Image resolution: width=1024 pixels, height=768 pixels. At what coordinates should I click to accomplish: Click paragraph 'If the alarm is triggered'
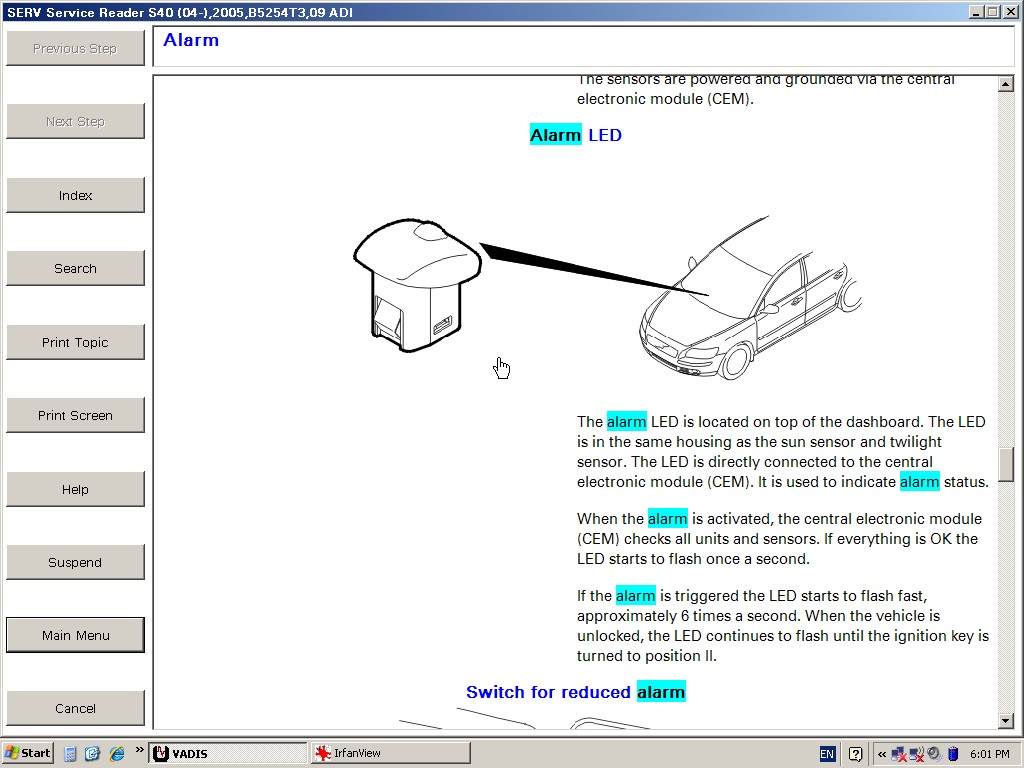(782, 626)
